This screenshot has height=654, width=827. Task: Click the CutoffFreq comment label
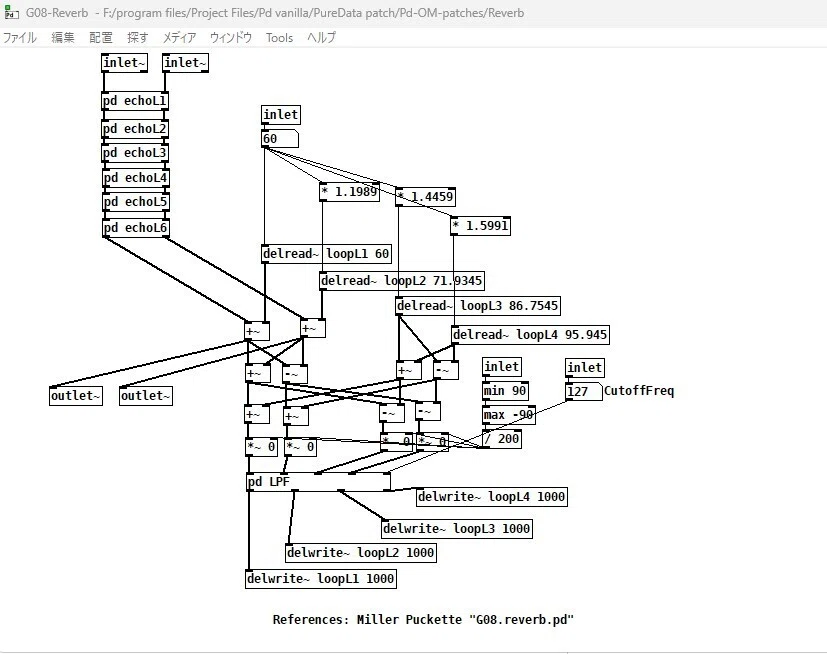coord(639,391)
